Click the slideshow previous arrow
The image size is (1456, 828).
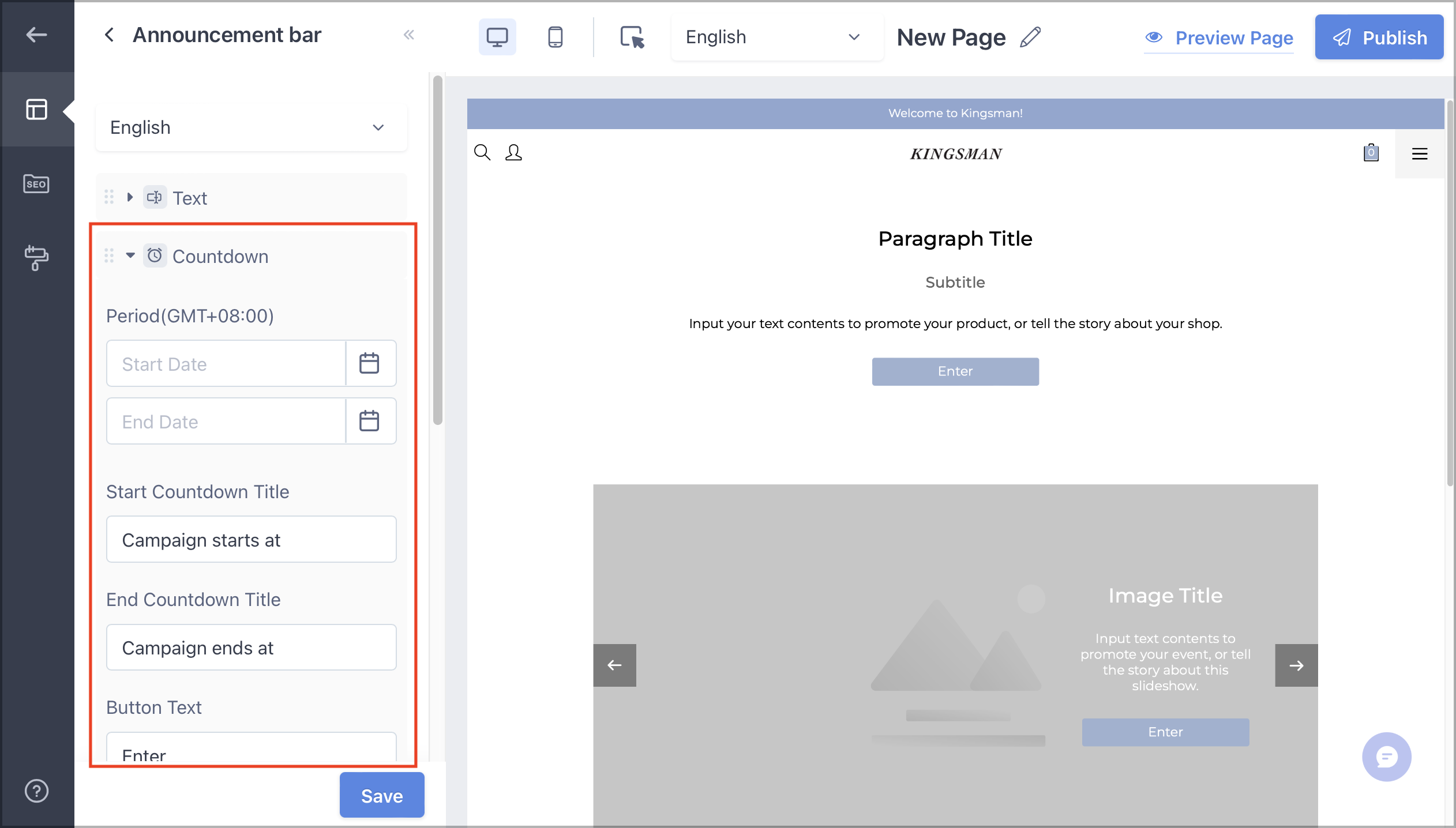(x=614, y=665)
